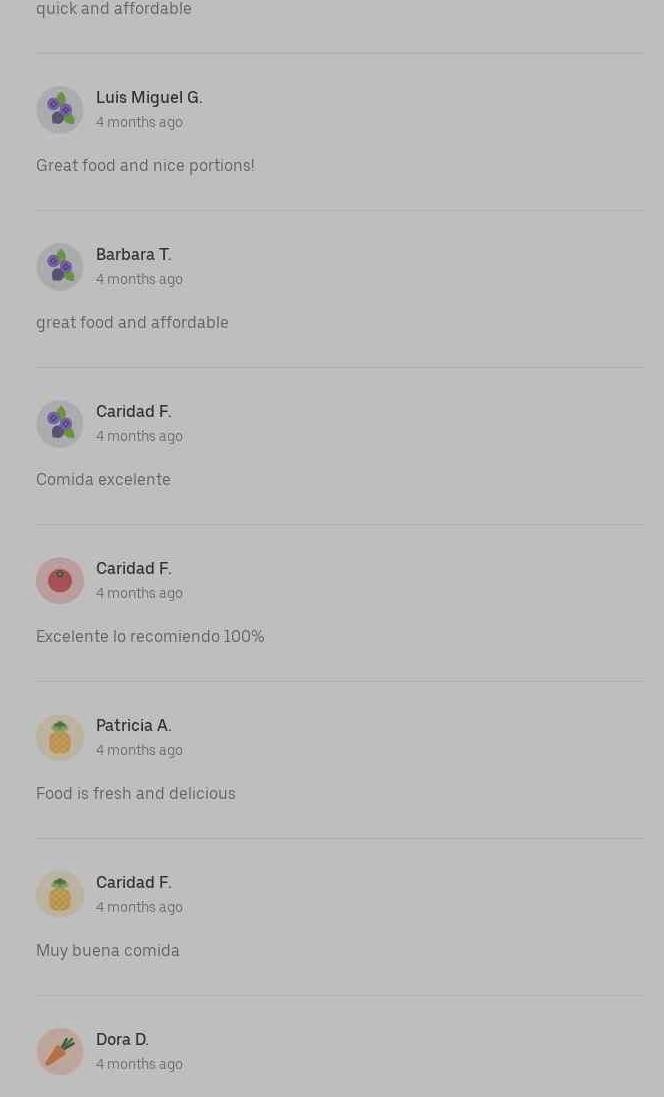Click 'Great food and nice portions!' review text
The image size is (664, 1097).
point(146,166)
